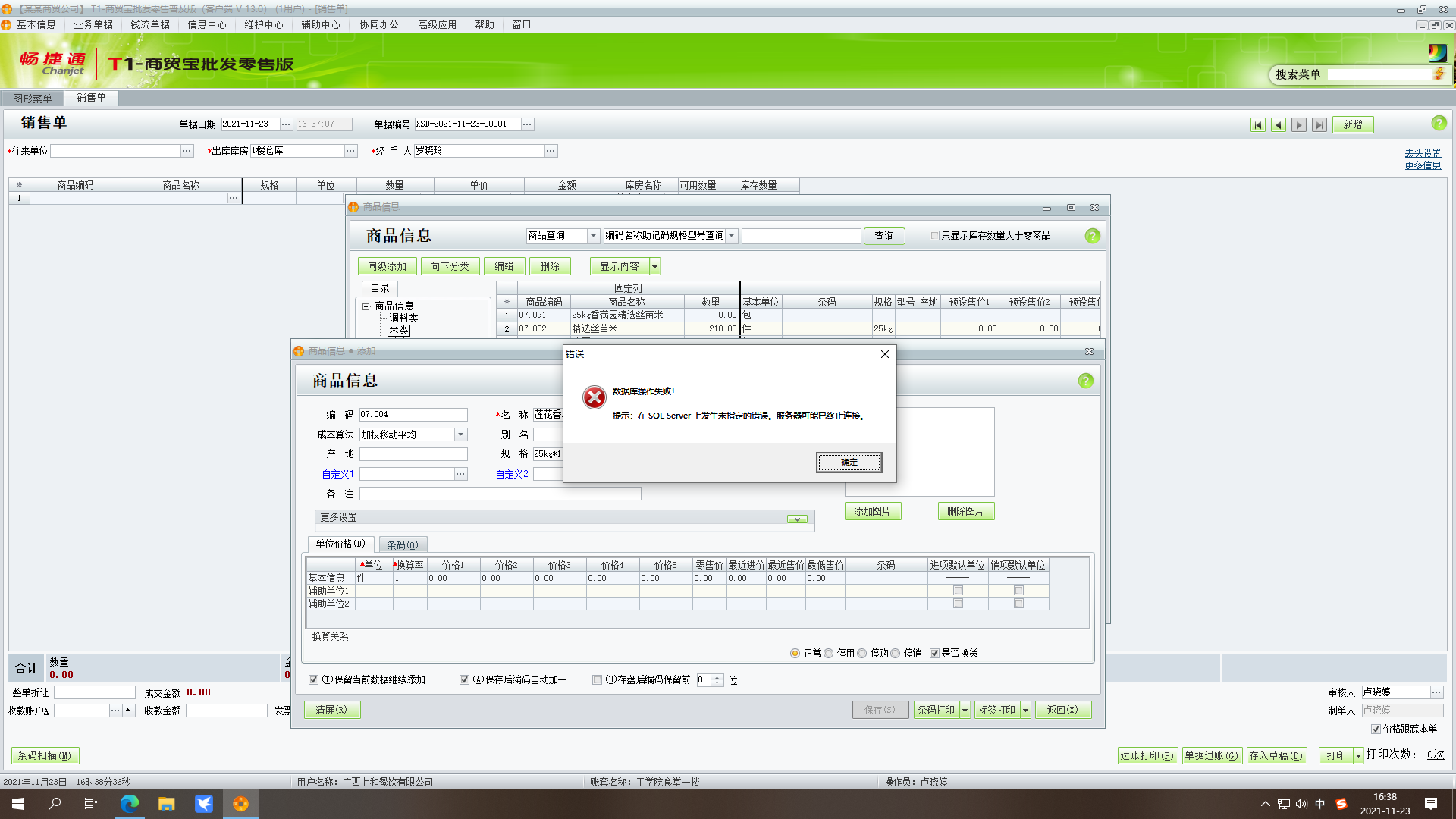Launch Microsoft Edge from taskbar
Image resolution: width=1456 pixels, height=819 pixels.
(129, 804)
